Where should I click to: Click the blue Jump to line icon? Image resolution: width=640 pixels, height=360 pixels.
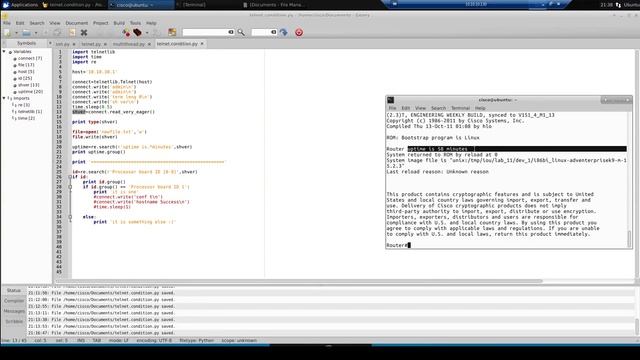coord(284,32)
